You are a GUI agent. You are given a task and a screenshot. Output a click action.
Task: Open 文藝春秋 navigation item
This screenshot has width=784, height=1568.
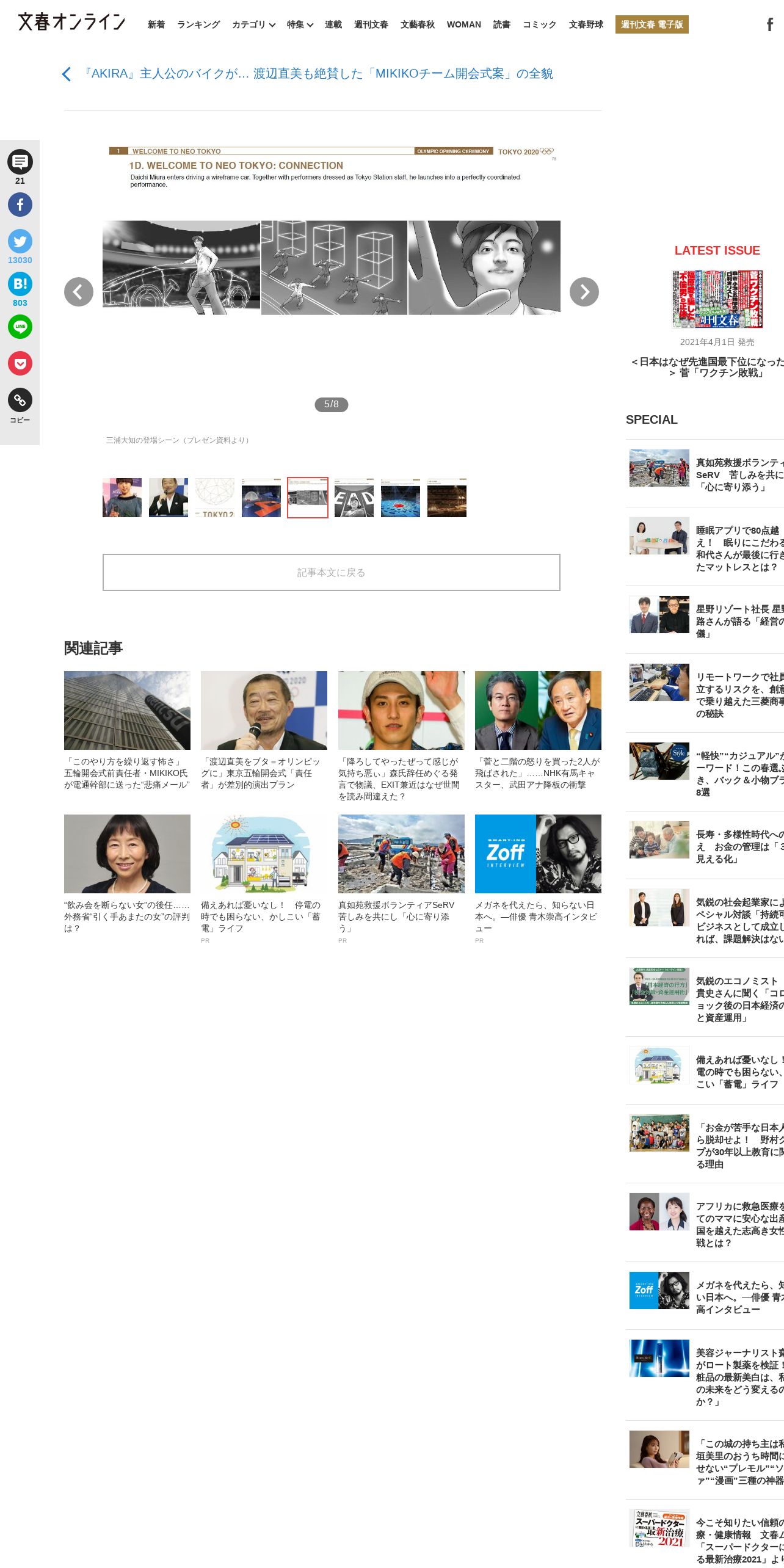pos(418,24)
